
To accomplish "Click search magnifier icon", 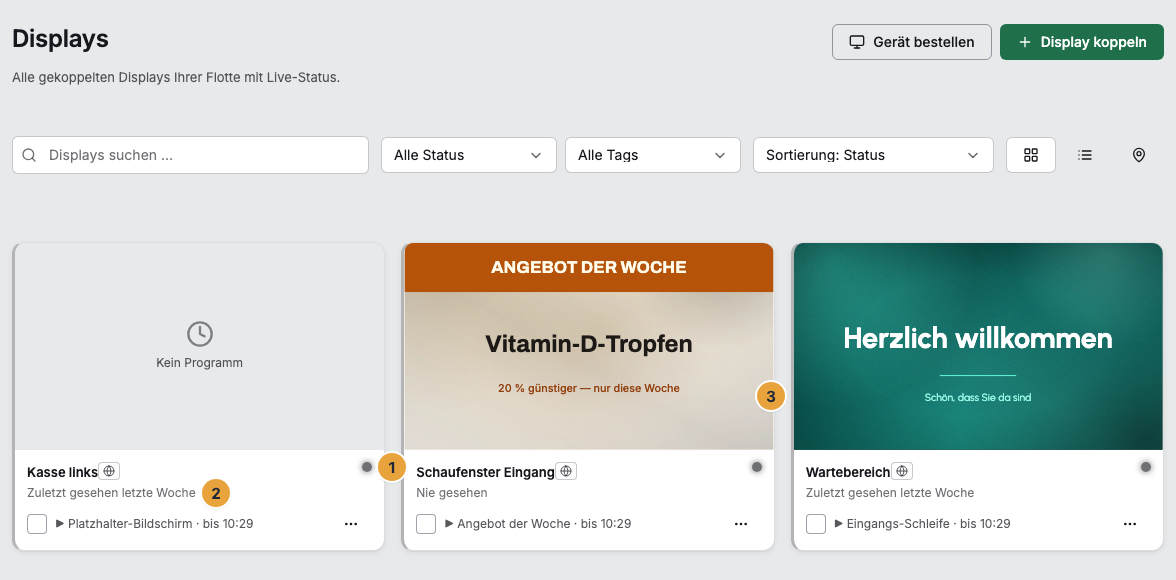I will [29, 155].
